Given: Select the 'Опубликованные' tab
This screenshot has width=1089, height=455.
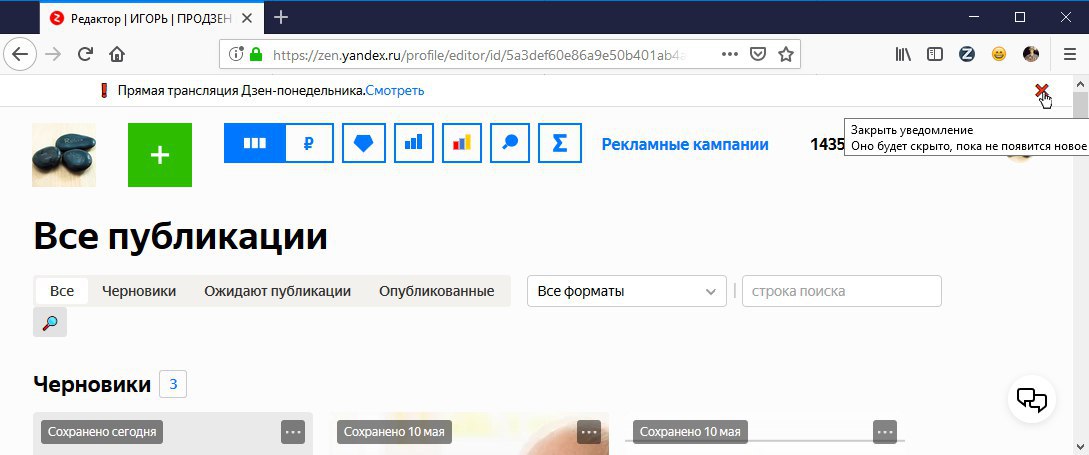Looking at the screenshot, I should click(436, 291).
